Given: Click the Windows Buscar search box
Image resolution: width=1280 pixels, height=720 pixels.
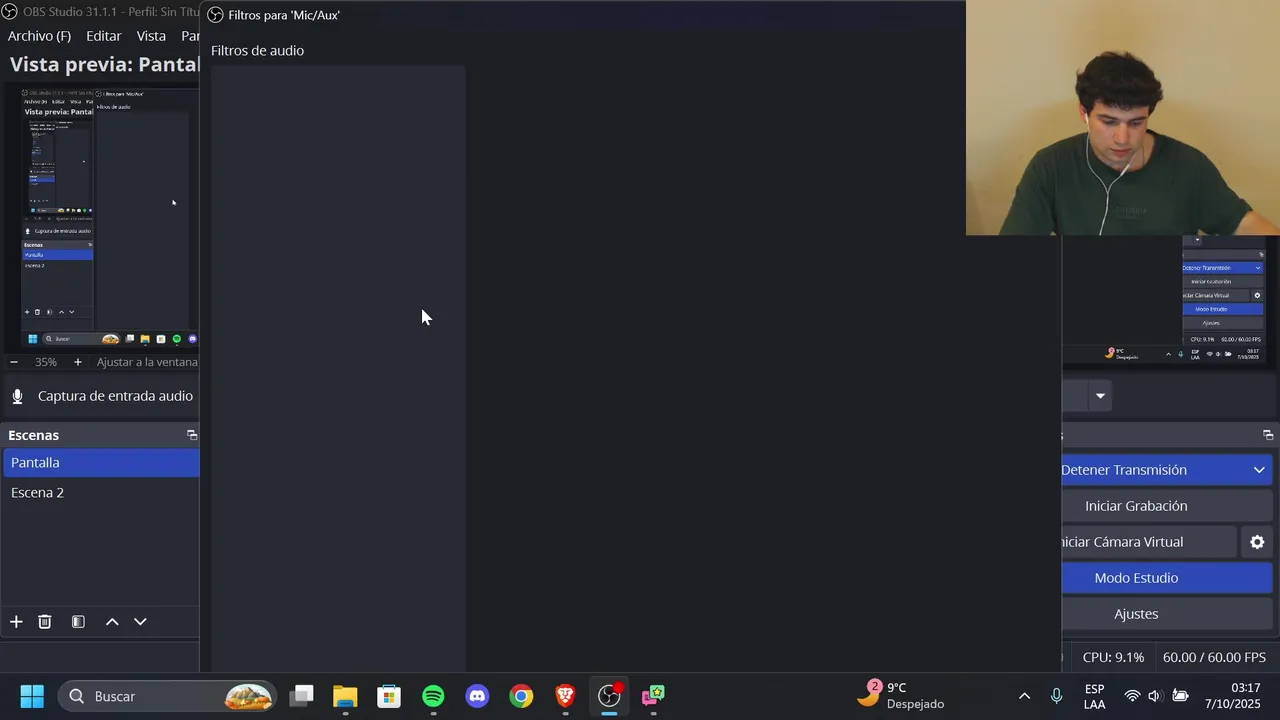Looking at the screenshot, I should (x=168, y=696).
